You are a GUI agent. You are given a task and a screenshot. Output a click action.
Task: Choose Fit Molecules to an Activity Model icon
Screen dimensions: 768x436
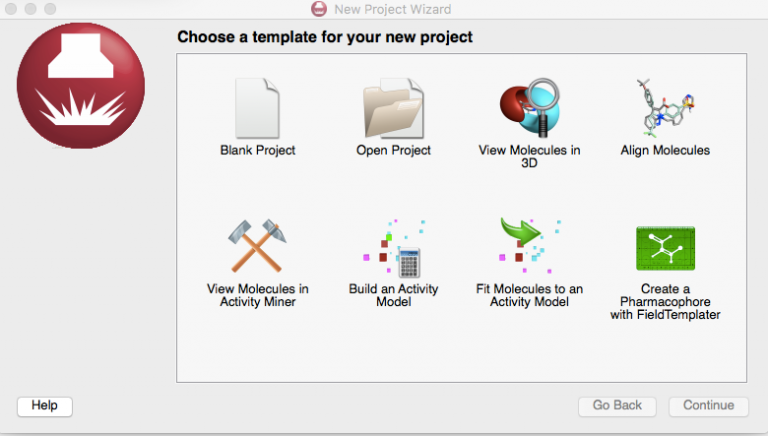[528, 247]
